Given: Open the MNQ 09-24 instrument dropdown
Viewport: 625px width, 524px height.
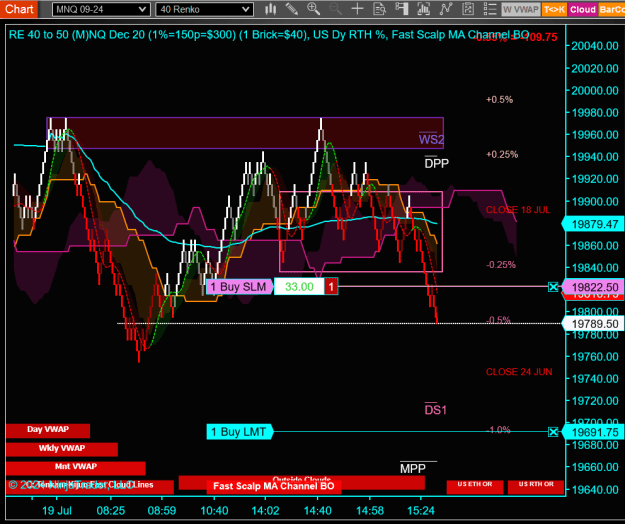Looking at the screenshot, I should (x=101, y=9).
